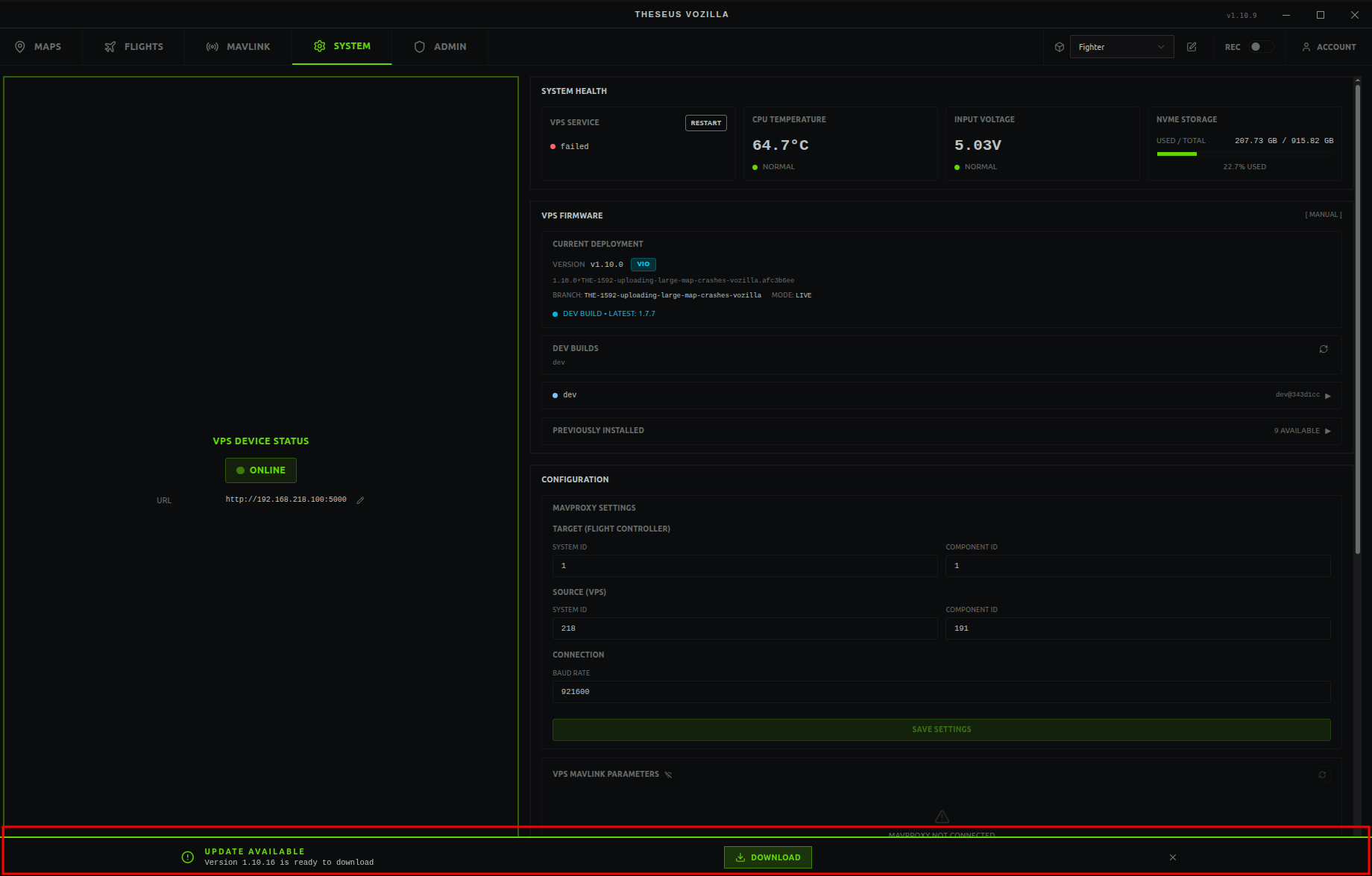1372x876 pixels.
Task: Click the Save Settings button
Action: click(x=941, y=729)
